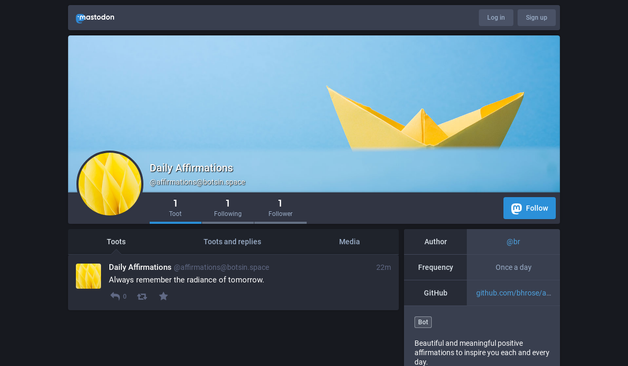This screenshot has width=628, height=366.
Task: Click the Log in button
Action: (496, 18)
